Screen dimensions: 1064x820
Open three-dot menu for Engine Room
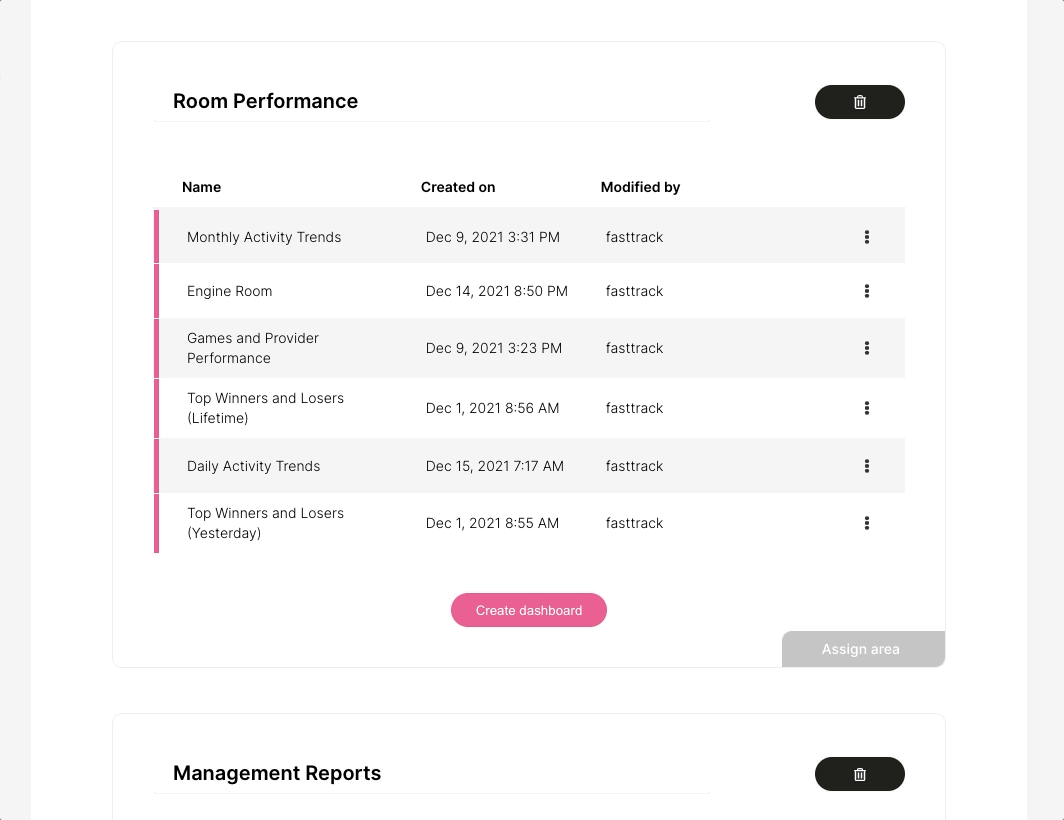867,291
